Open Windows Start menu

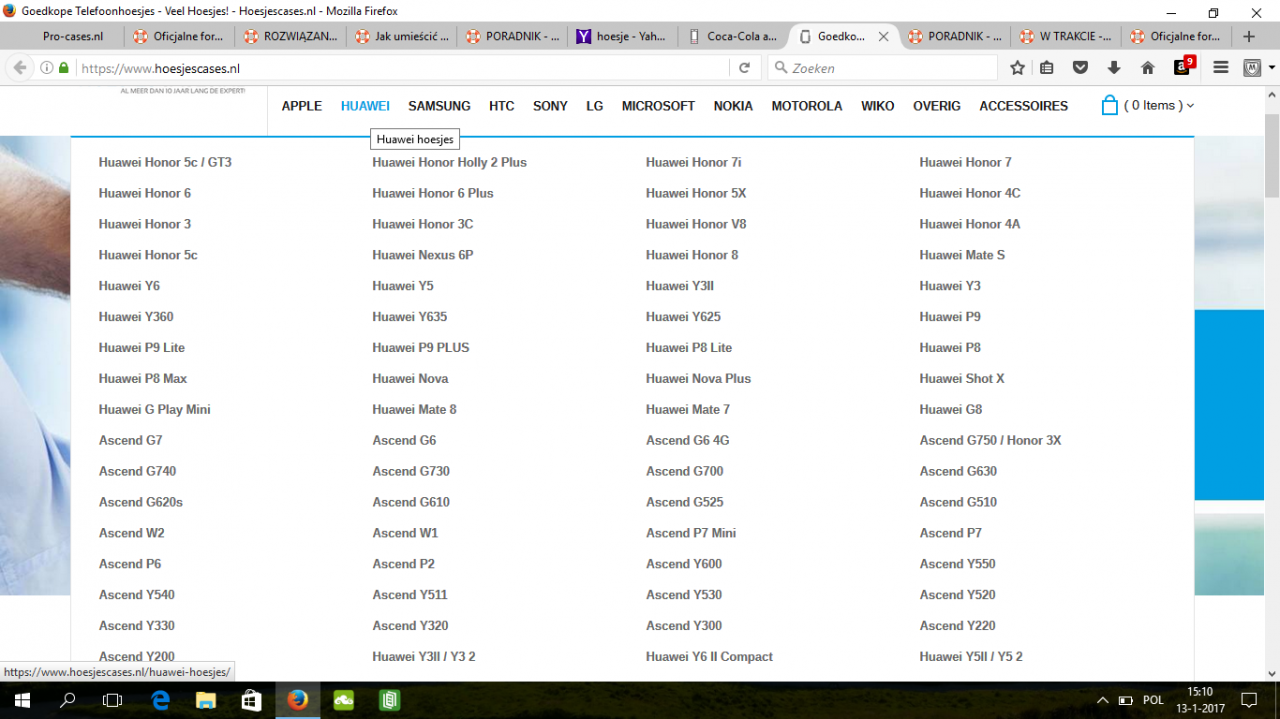pos(22,700)
